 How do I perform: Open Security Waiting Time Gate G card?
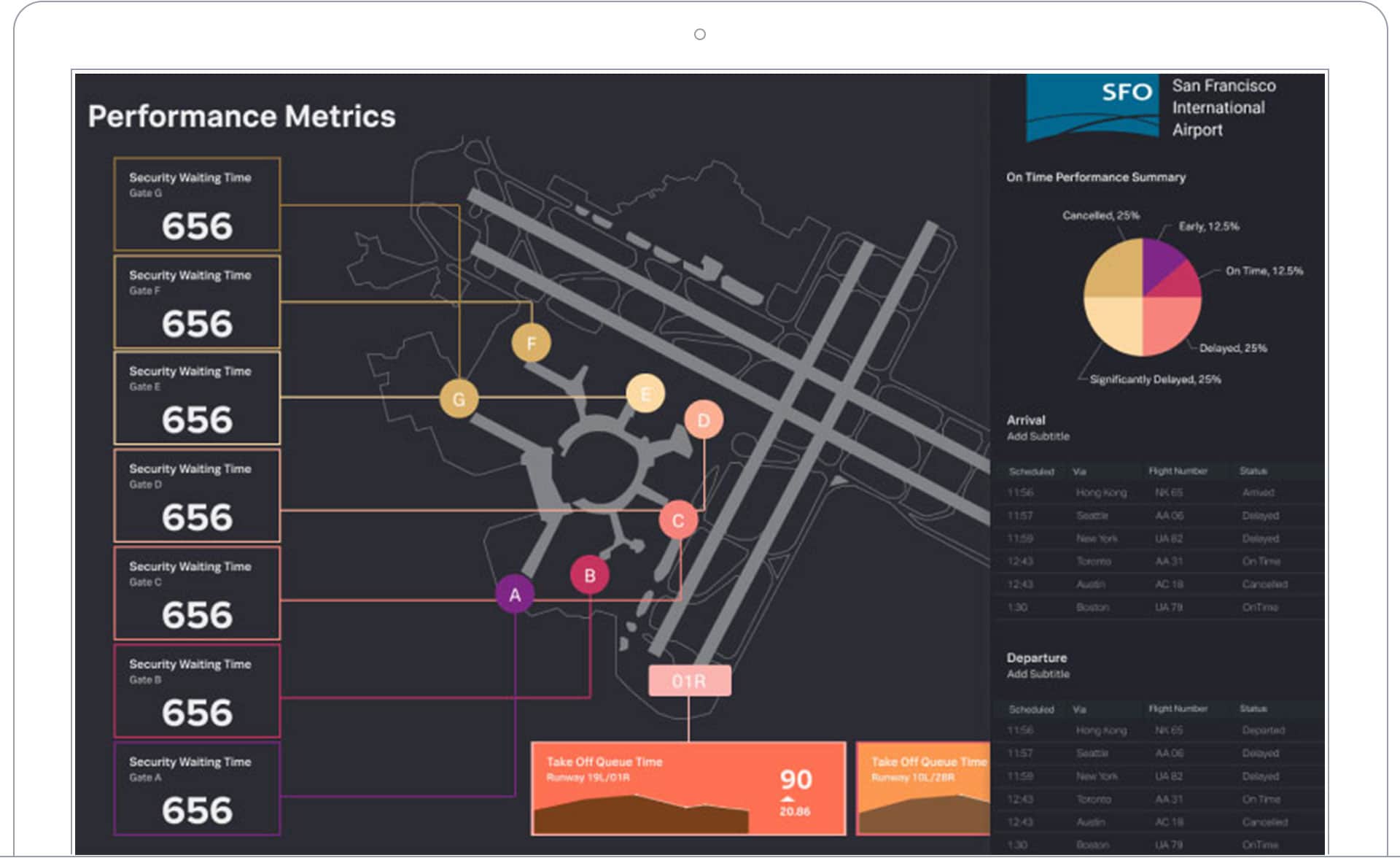click(197, 204)
